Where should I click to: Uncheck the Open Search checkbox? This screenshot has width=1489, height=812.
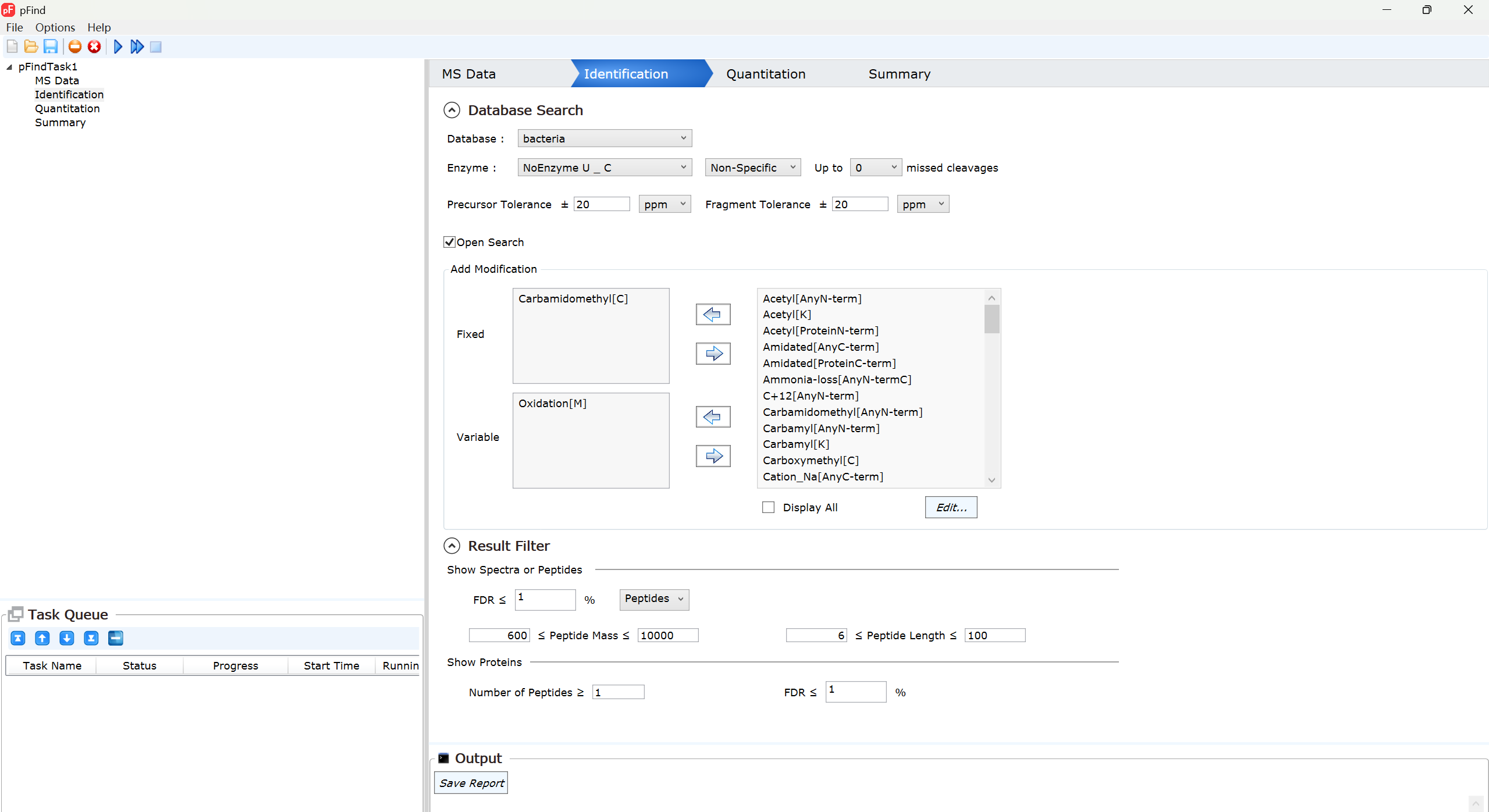click(x=449, y=242)
